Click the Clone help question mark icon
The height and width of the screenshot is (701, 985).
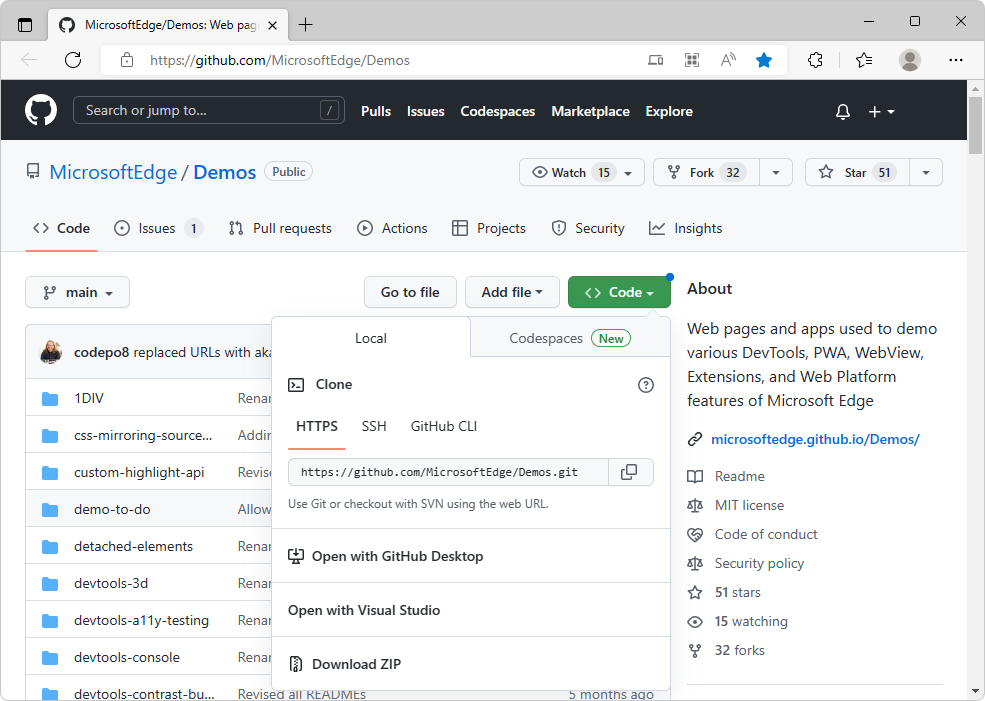(646, 384)
